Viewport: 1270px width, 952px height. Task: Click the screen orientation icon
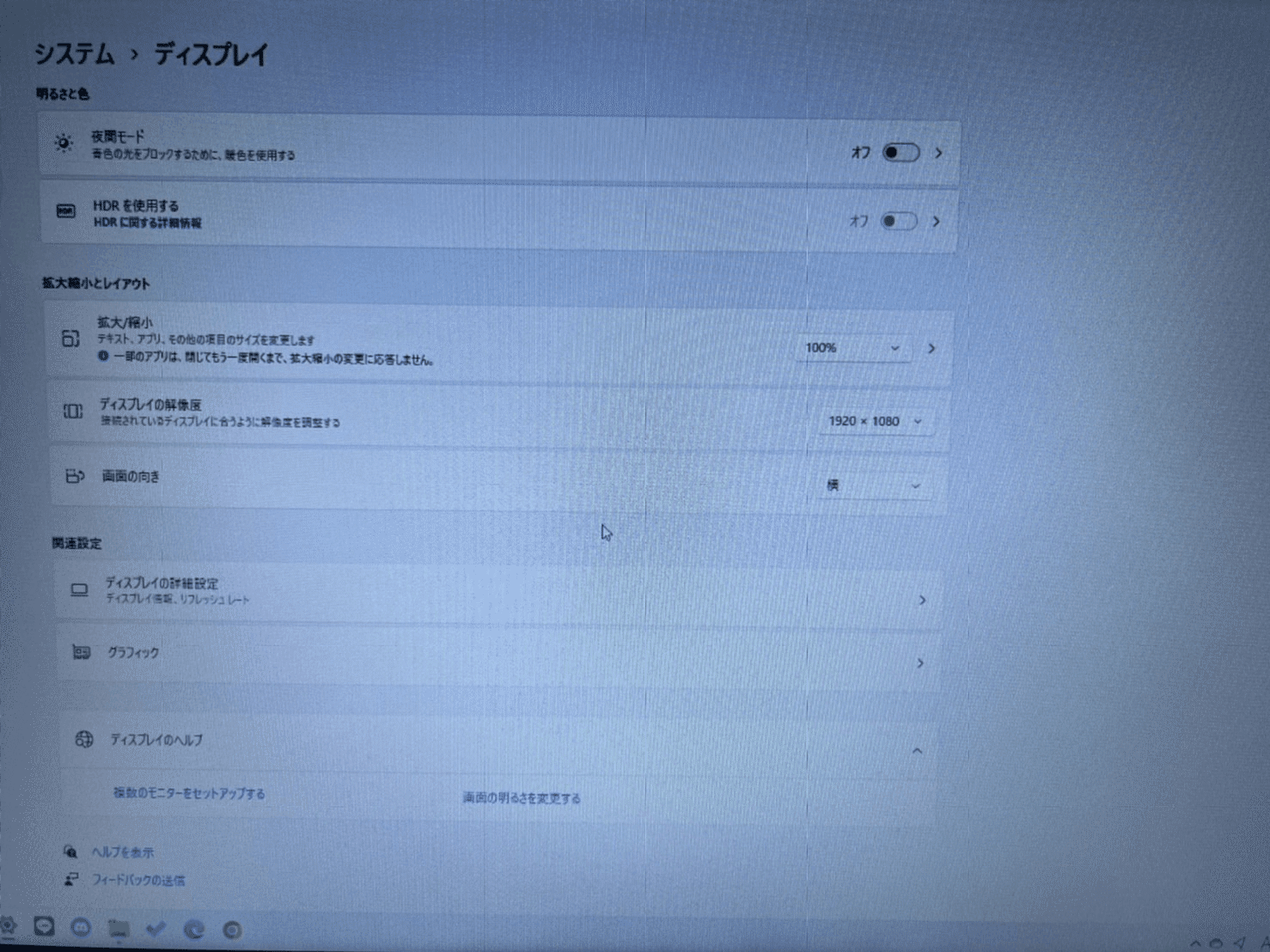tap(76, 476)
